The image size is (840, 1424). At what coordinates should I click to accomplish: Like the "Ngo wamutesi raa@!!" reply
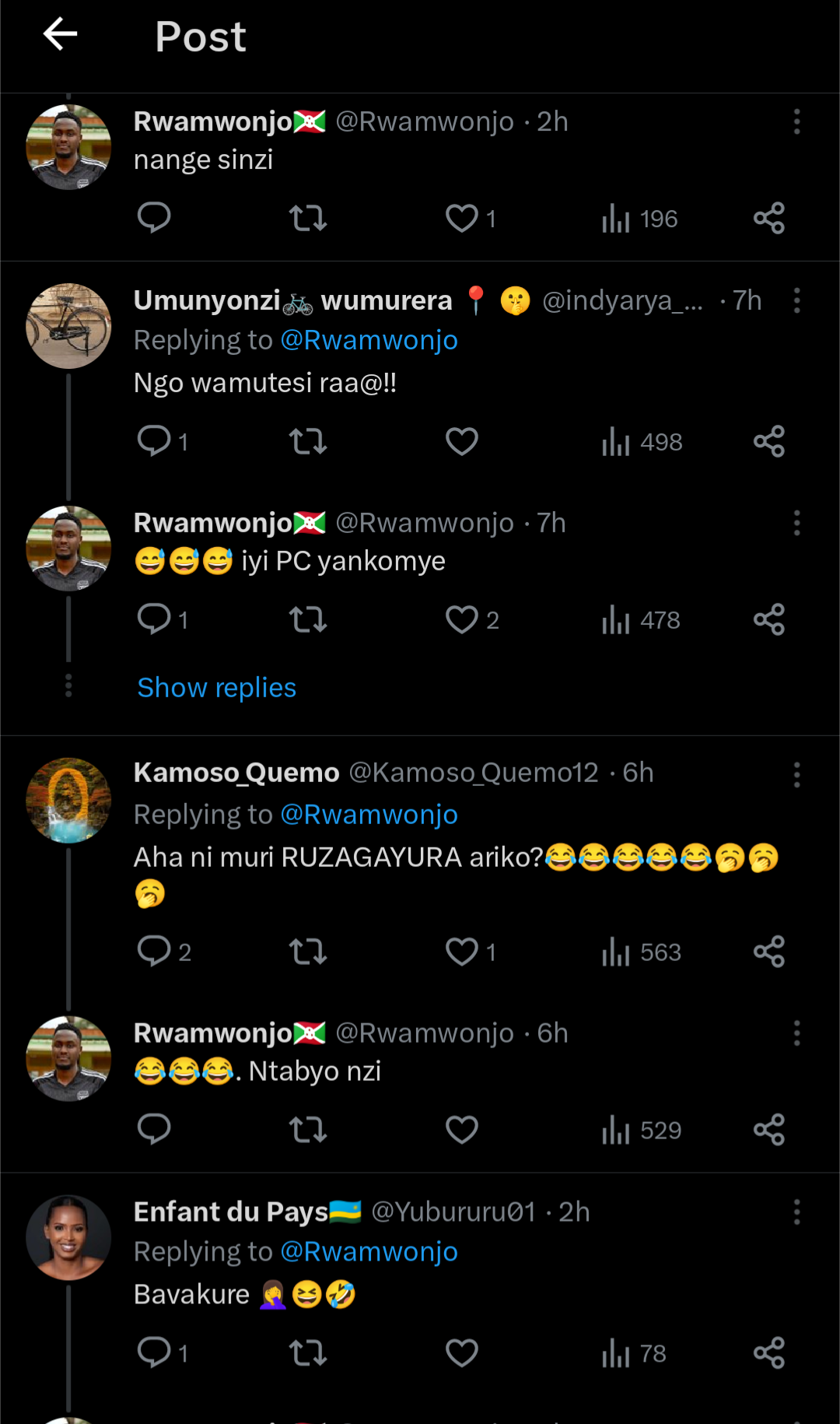(x=462, y=442)
